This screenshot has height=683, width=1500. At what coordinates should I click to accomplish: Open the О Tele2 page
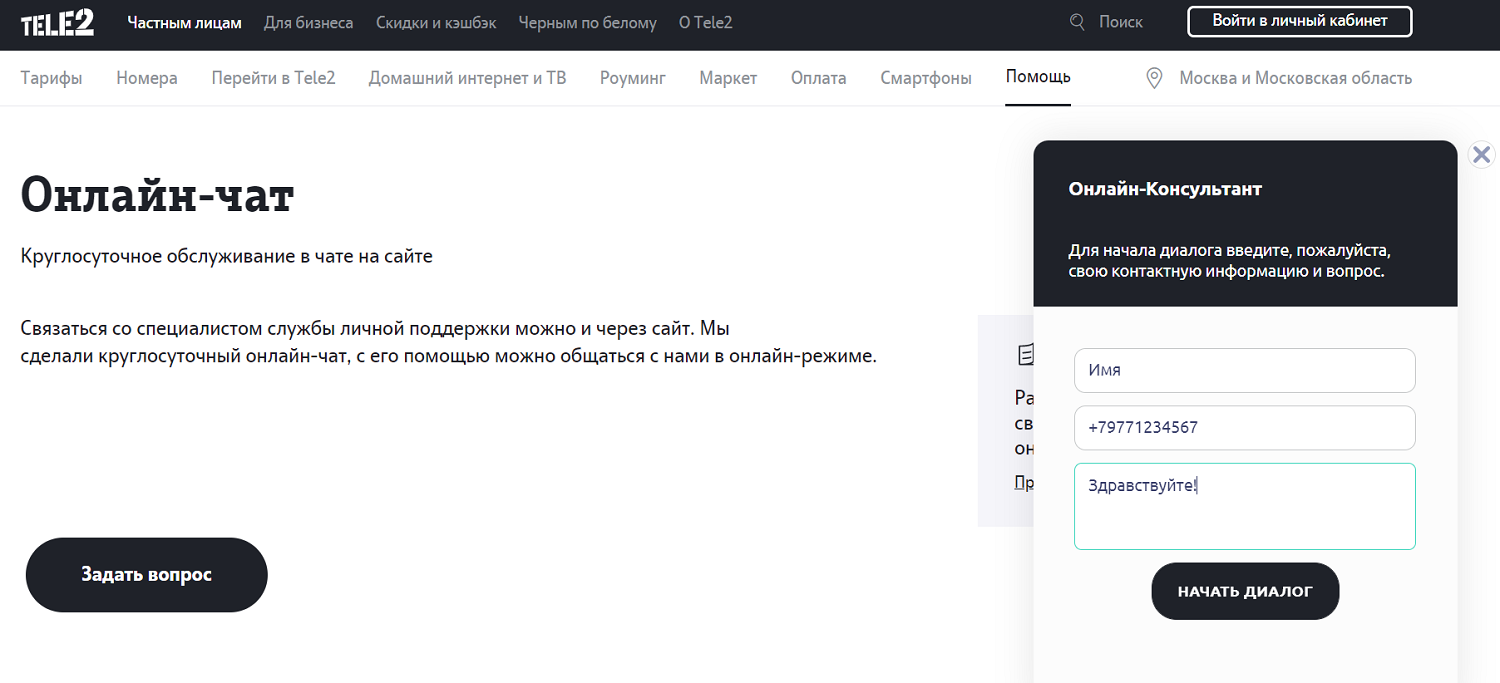tap(706, 22)
